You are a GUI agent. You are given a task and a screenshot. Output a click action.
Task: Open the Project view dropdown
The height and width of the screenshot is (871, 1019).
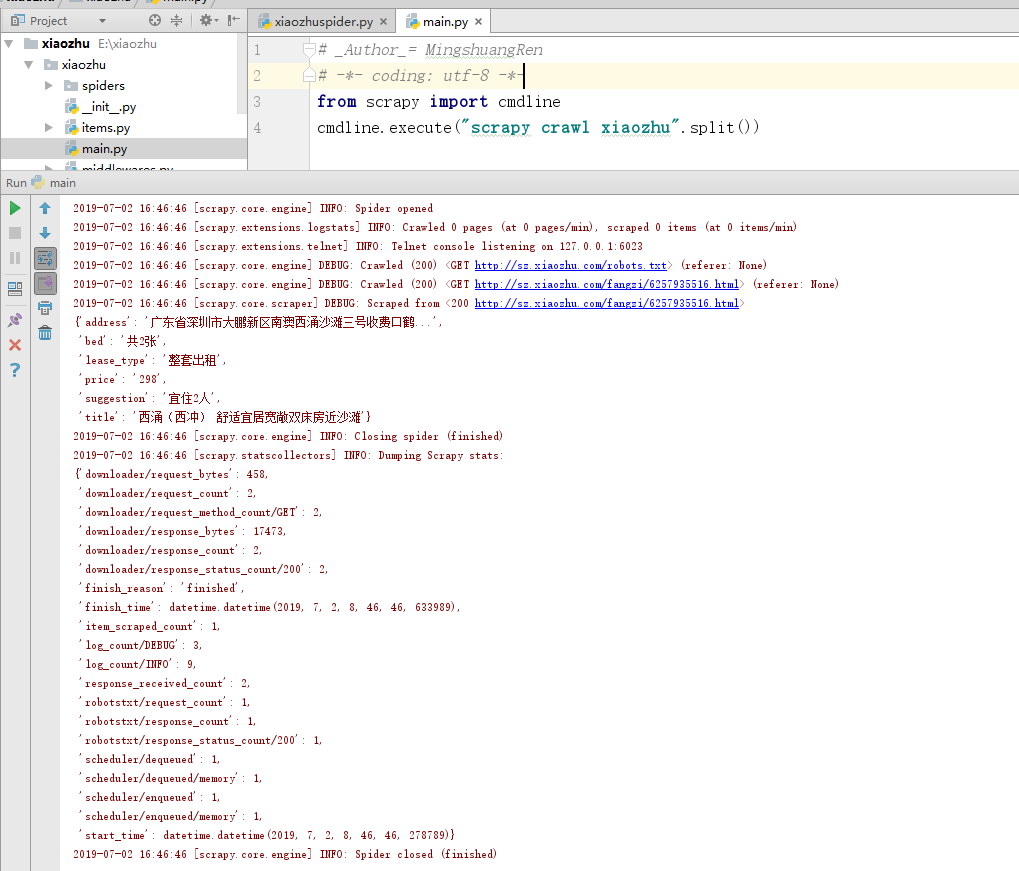[x=102, y=21]
